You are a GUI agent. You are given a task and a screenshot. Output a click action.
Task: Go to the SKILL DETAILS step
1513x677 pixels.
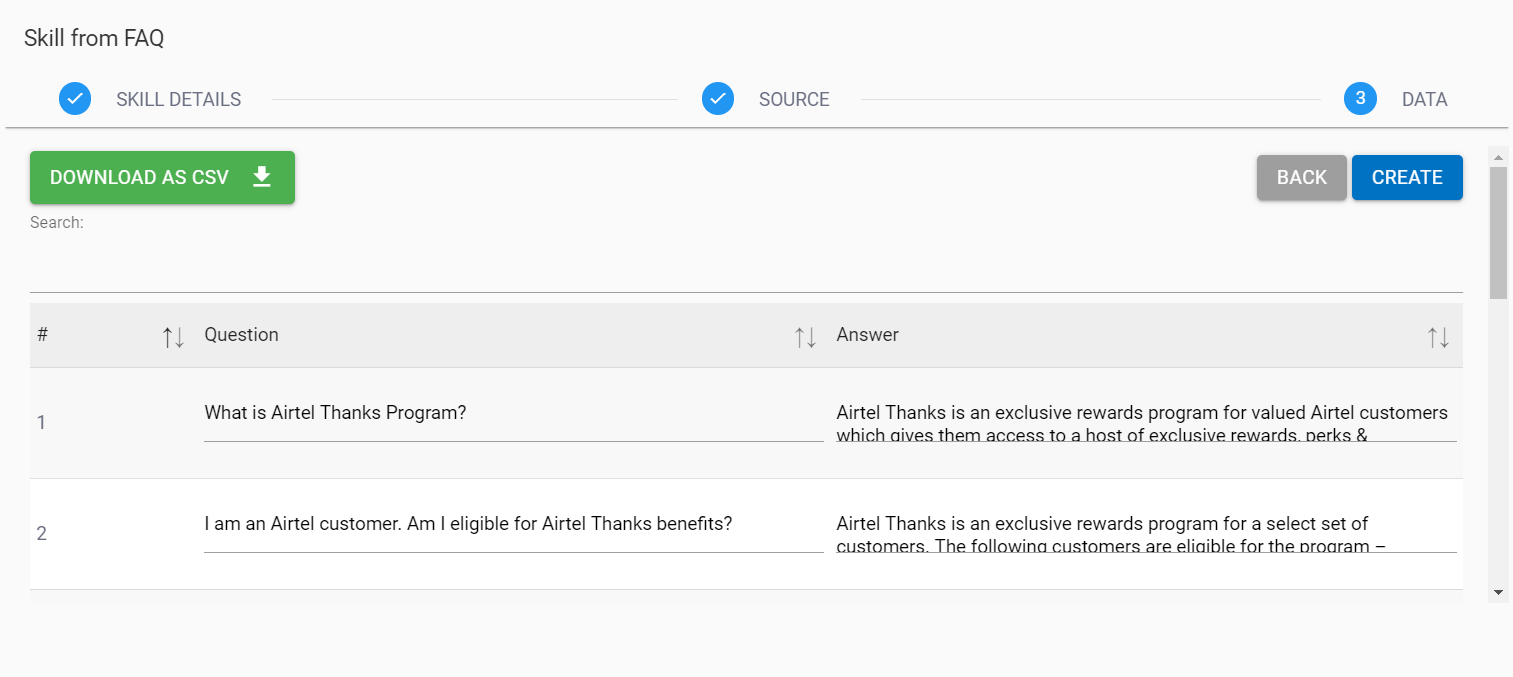pos(178,99)
